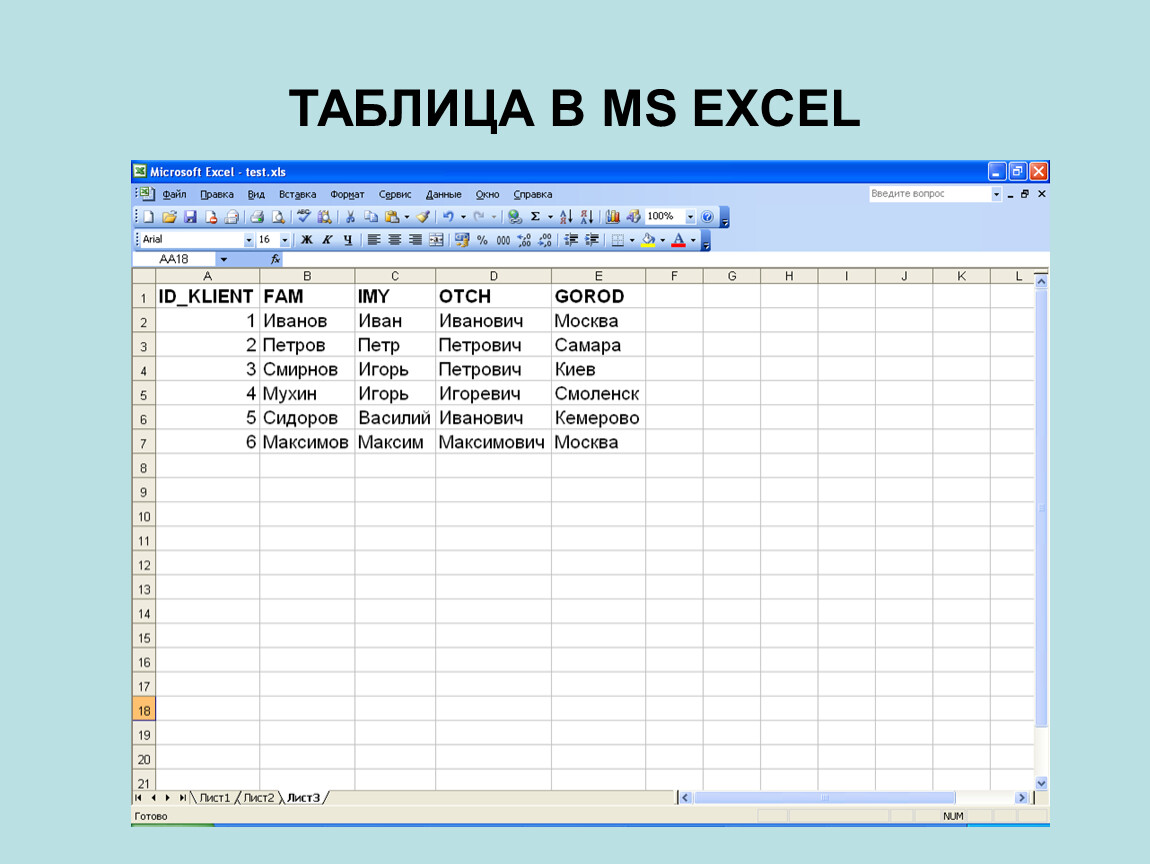The width and height of the screenshot is (1150, 864).
Task: Open Excel Help question mark icon
Action: tap(707, 217)
